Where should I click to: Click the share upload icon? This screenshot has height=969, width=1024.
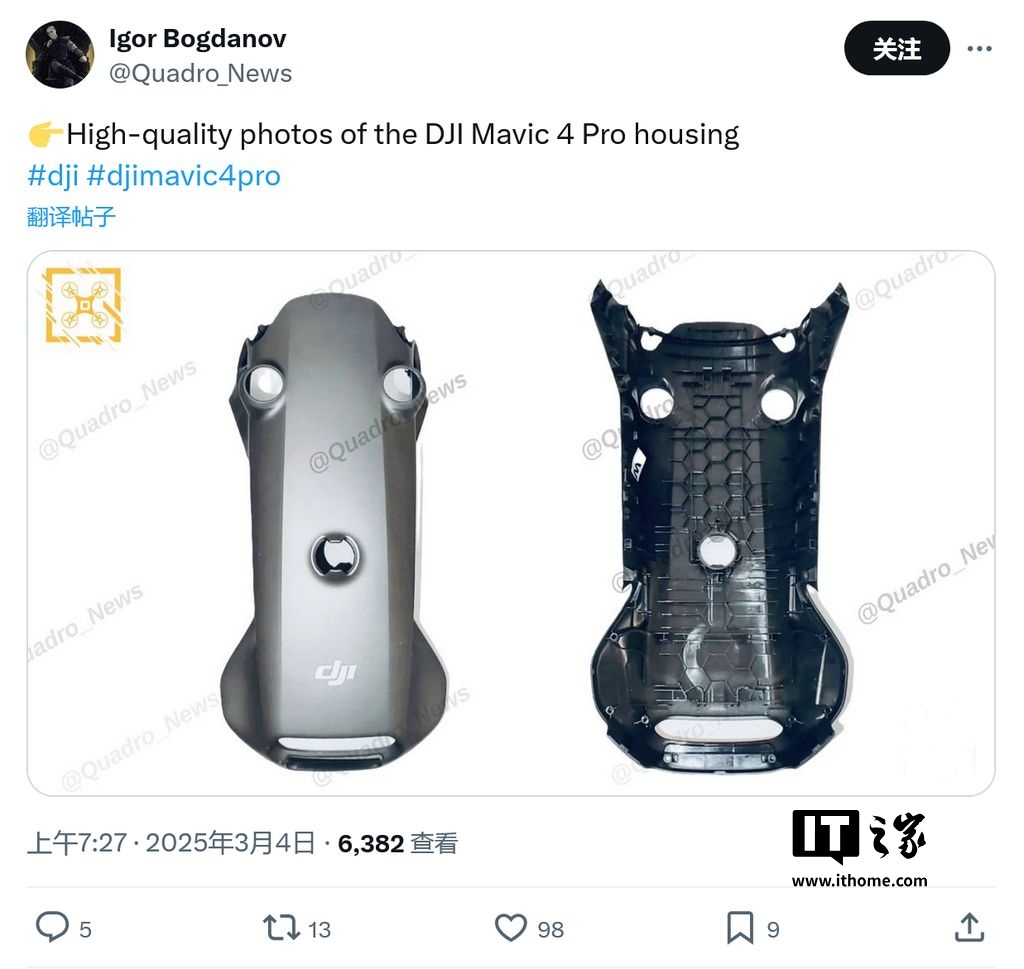click(x=969, y=927)
